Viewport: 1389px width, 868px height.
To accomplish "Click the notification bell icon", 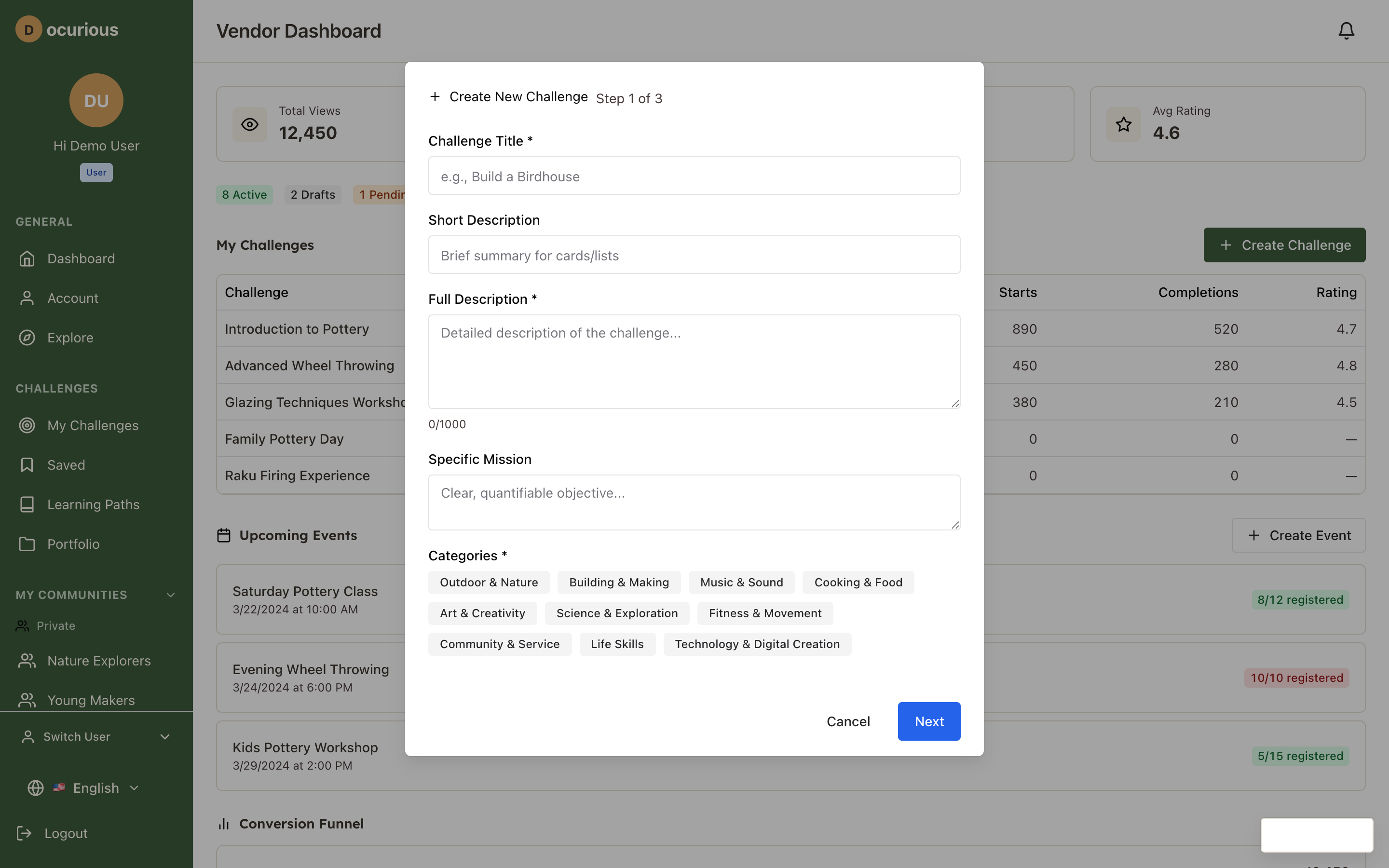I will pyautogui.click(x=1346, y=30).
